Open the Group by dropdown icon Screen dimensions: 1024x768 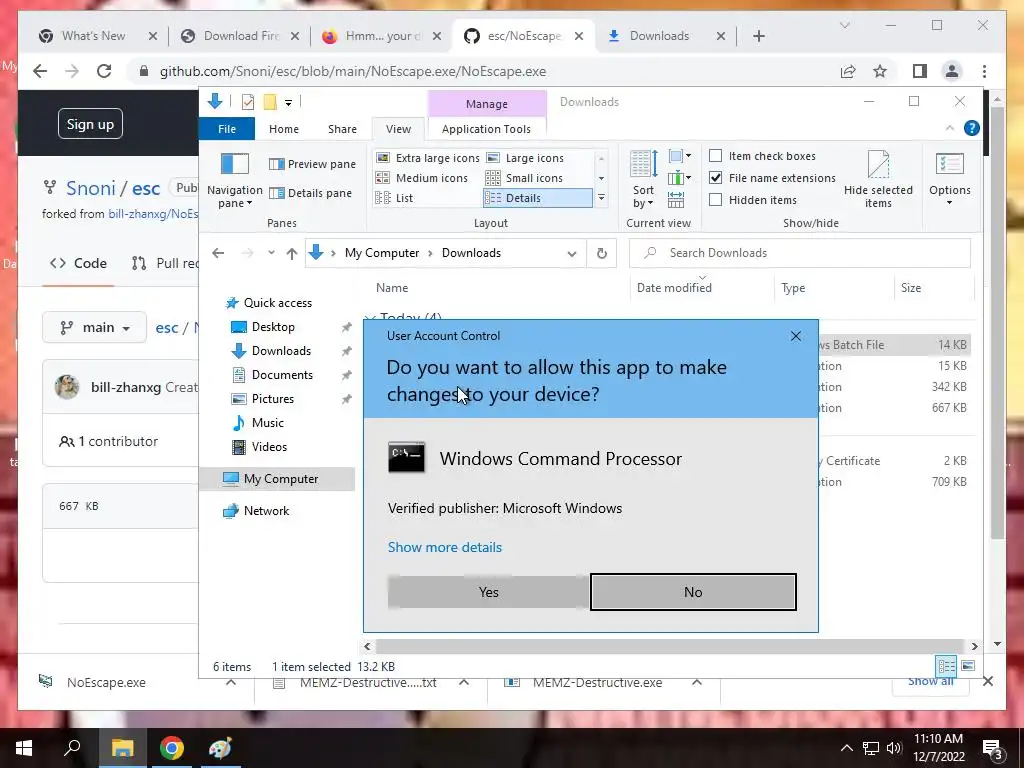(680, 156)
